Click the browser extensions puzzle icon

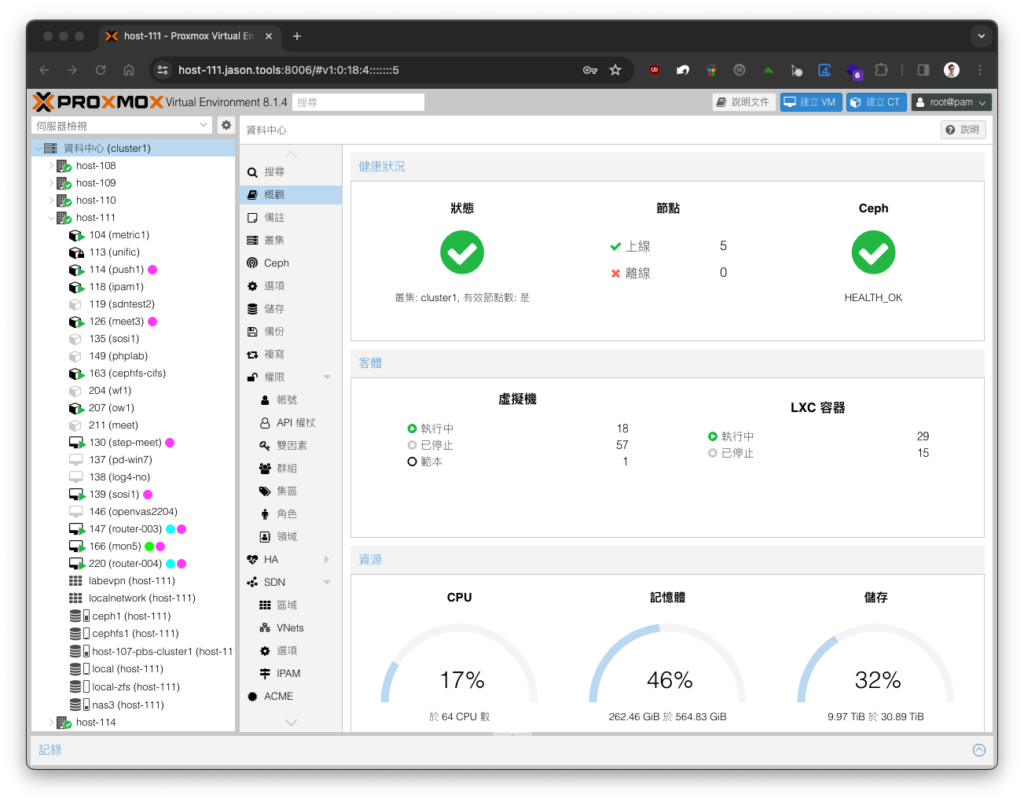tap(881, 70)
